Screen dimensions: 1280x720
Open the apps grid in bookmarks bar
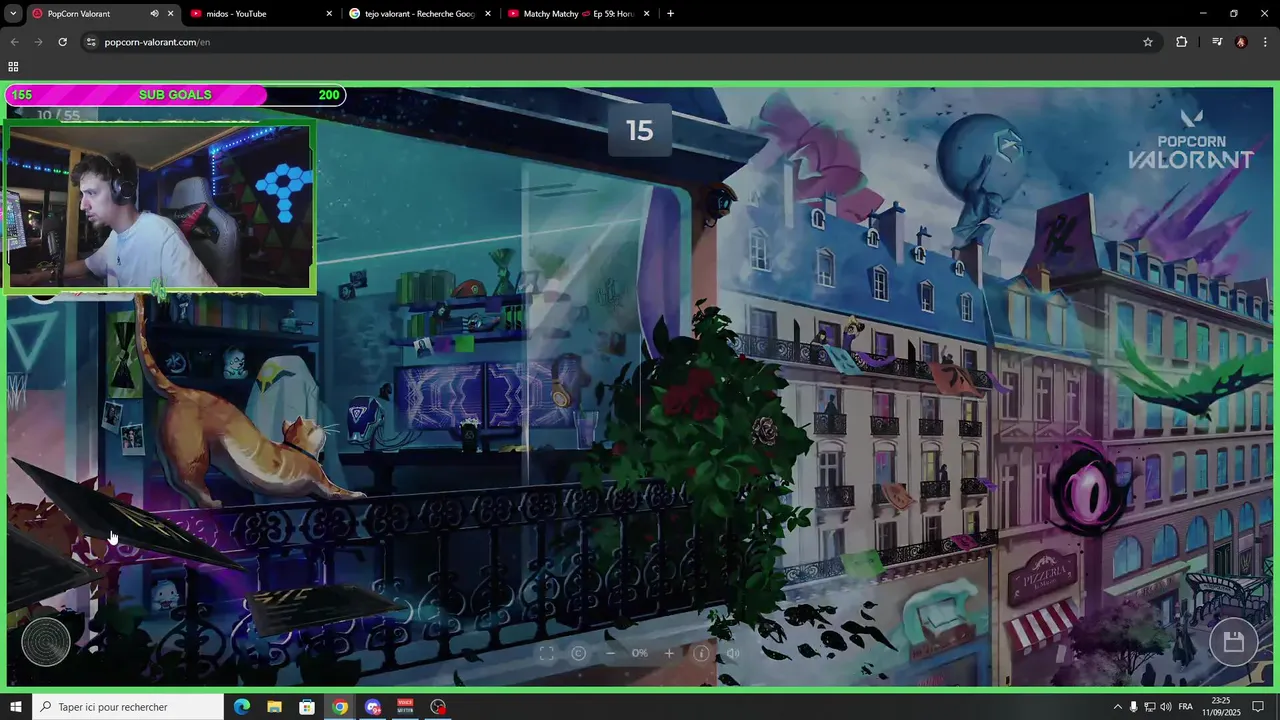[13, 67]
